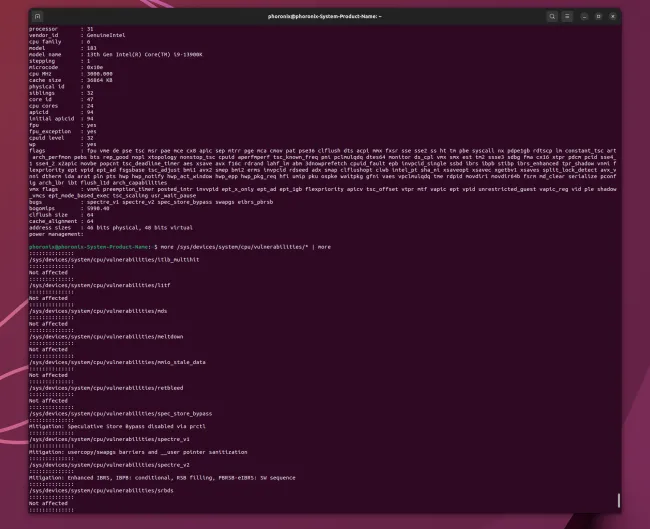Click the meltdown vulnerabilities path
This screenshot has height=529, width=650.
pyautogui.click(x=106, y=337)
